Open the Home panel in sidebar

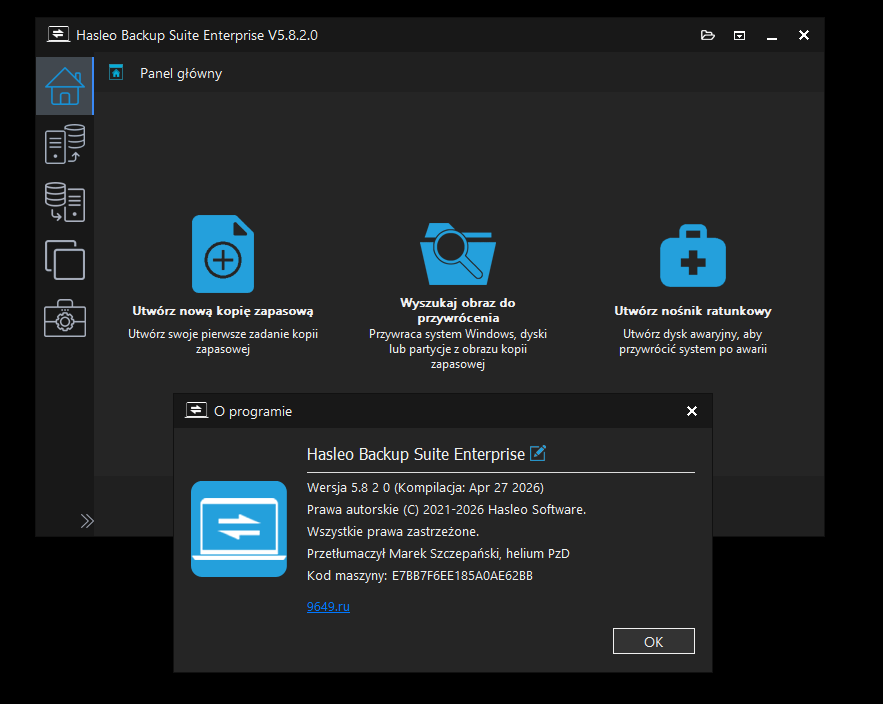(x=65, y=86)
